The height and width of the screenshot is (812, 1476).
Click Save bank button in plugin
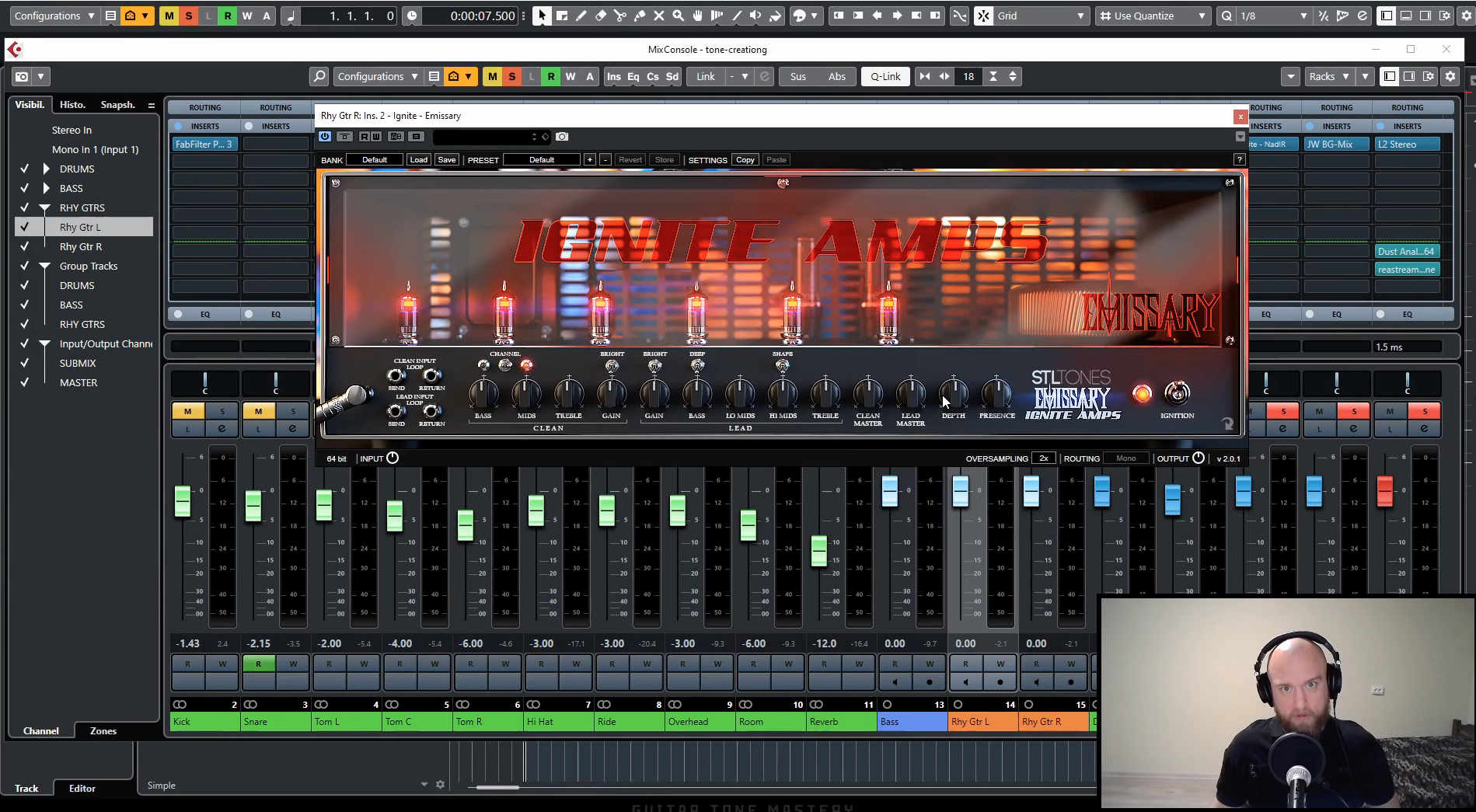pos(447,160)
